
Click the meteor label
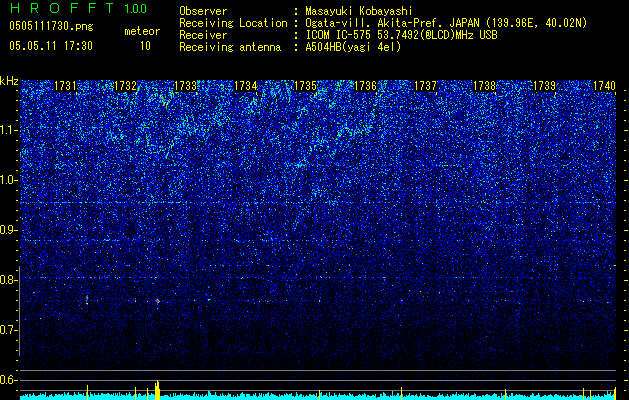click(x=142, y=31)
